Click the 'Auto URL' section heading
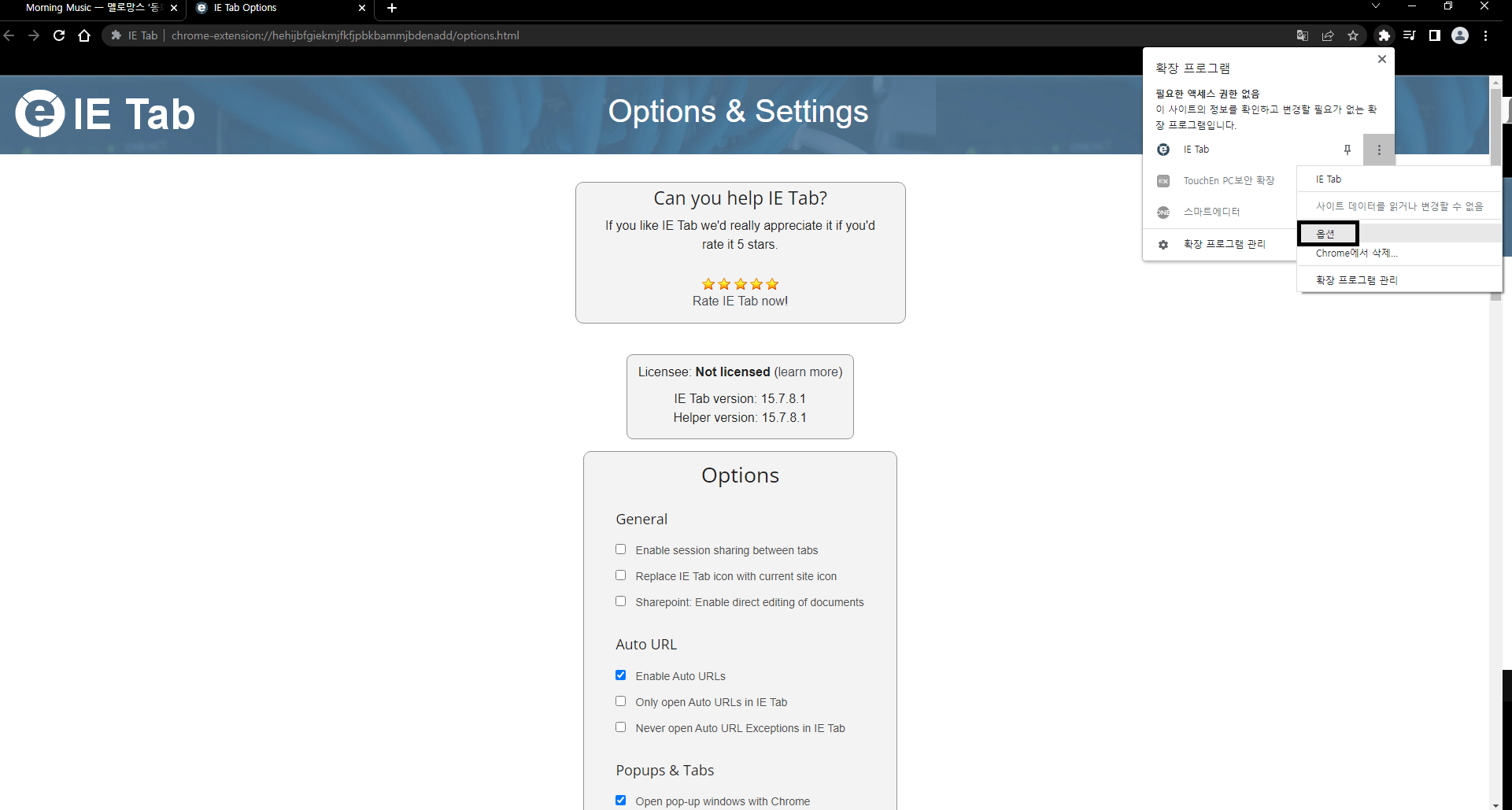 tap(646, 645)
